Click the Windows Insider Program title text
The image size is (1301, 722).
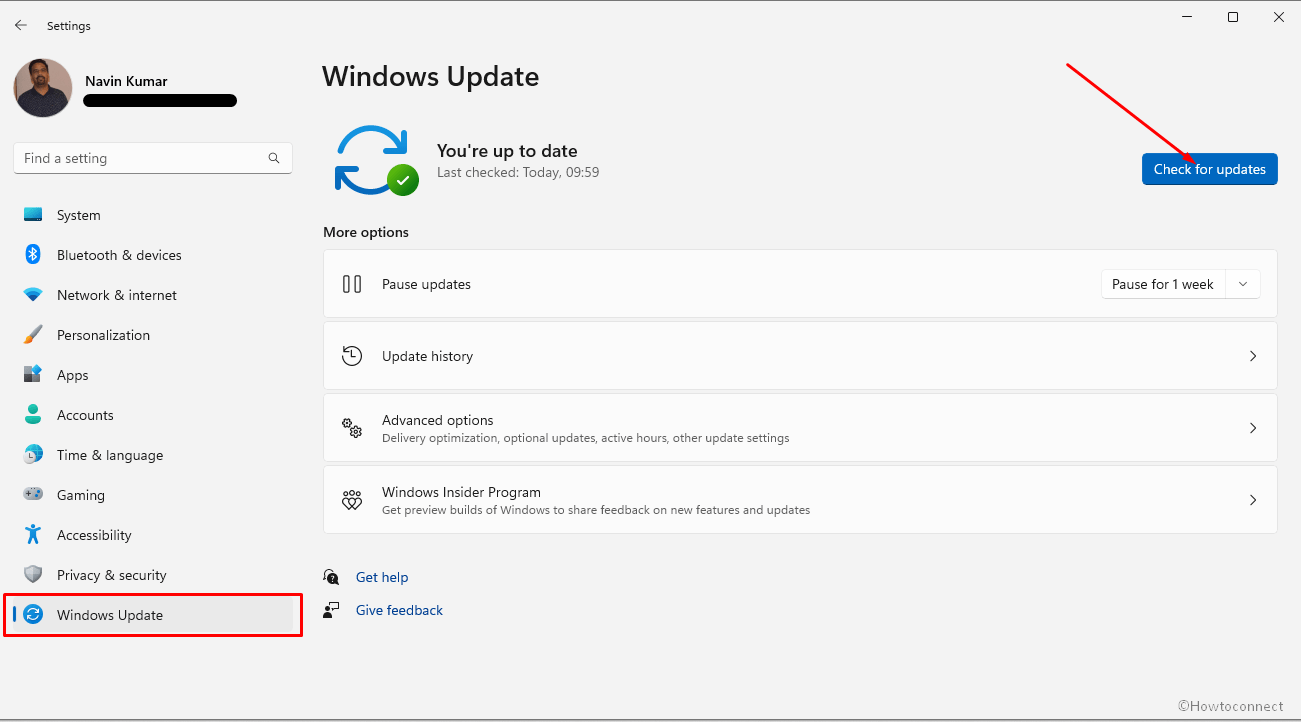coord(461,492)
